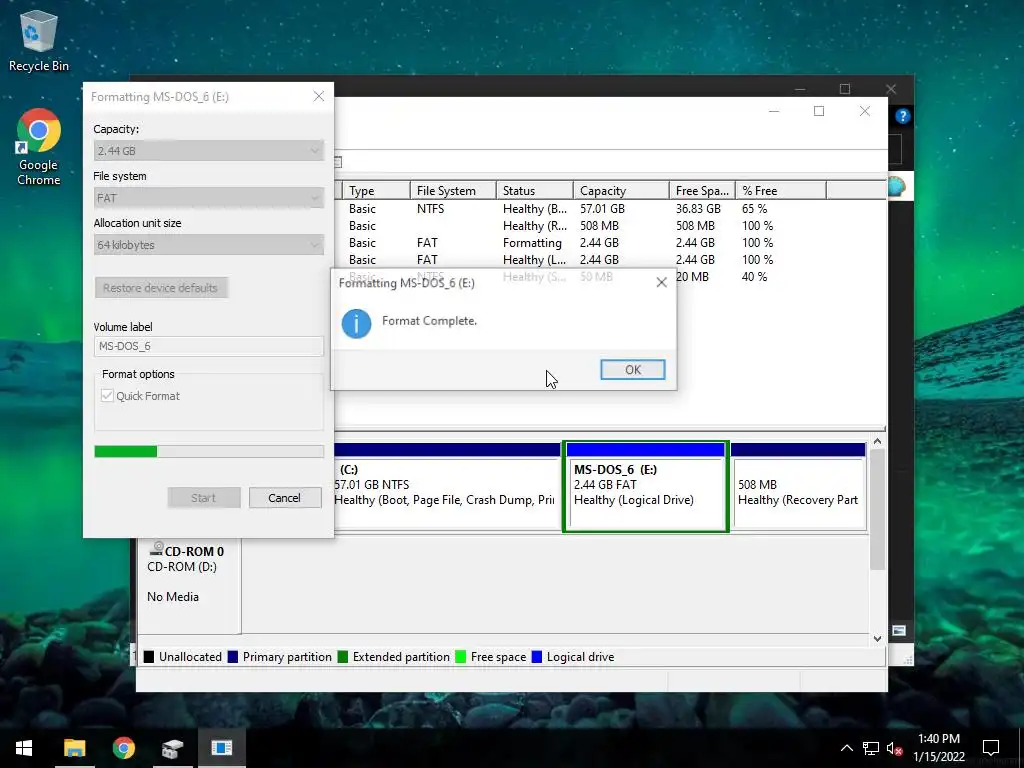1024x768 pixels.
Task: Open the File system dropdown
Action: coord(209,198)
